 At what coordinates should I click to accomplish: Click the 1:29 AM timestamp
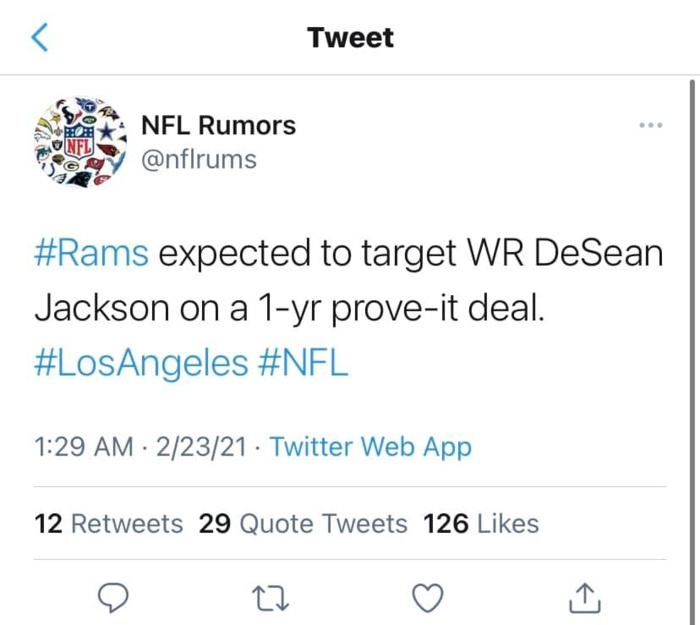click(84, 447)
